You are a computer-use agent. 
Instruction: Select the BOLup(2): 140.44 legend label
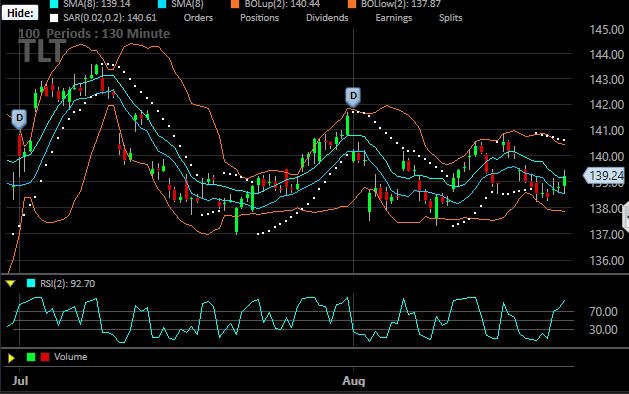282,4
